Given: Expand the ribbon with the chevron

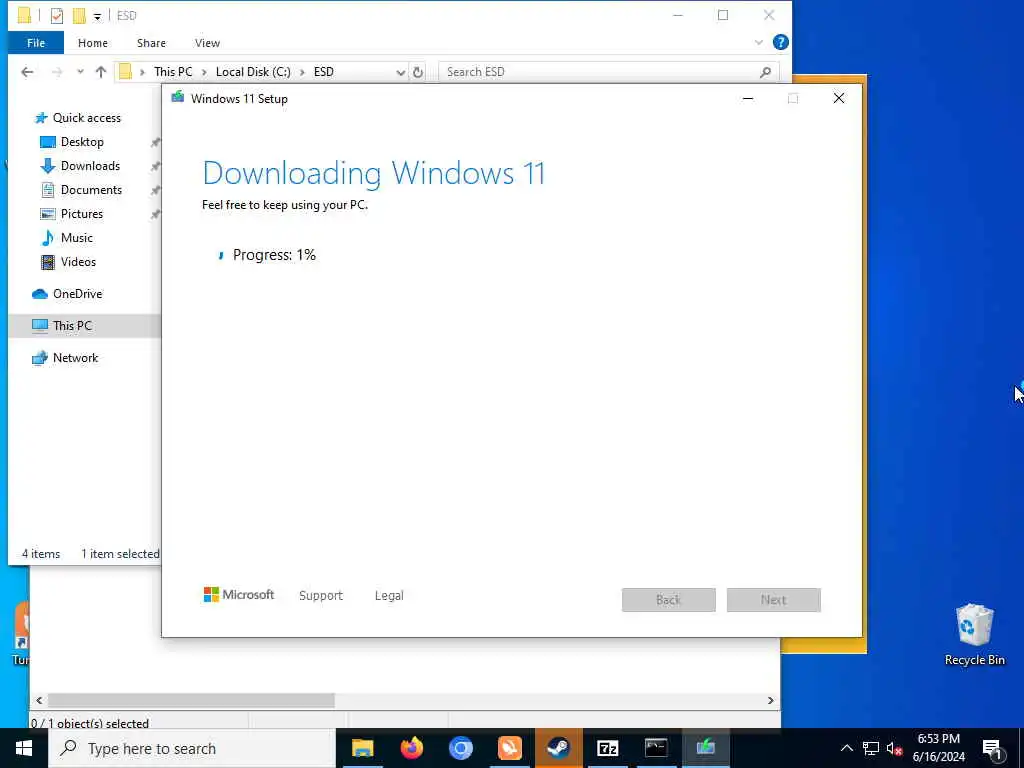Looking at the screenshot, I should [758, 42].
